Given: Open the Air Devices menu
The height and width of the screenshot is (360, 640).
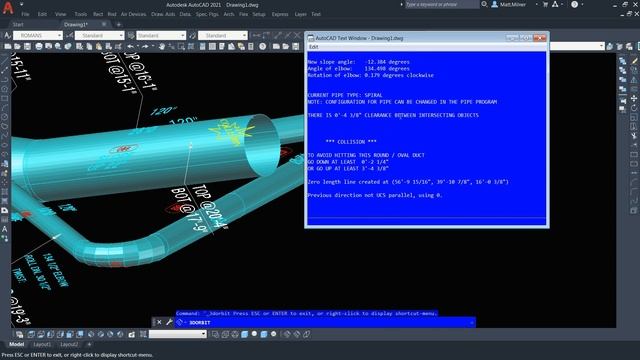Looking at the screenshot, I should click(133, 14).
